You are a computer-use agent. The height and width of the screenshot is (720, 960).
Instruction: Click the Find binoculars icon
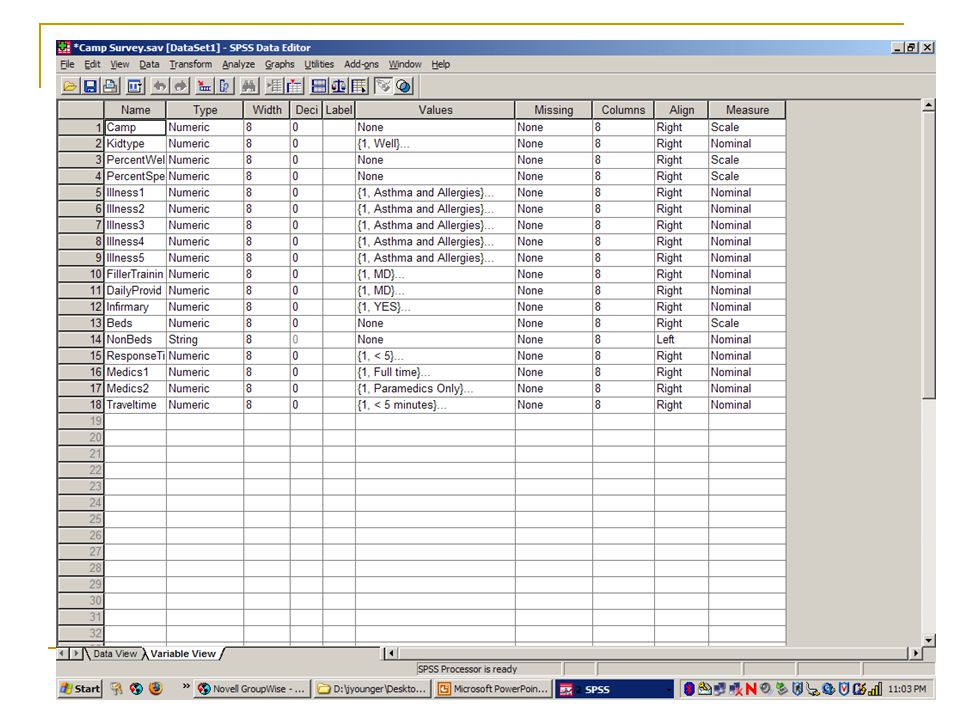click(x=249, y=86)
